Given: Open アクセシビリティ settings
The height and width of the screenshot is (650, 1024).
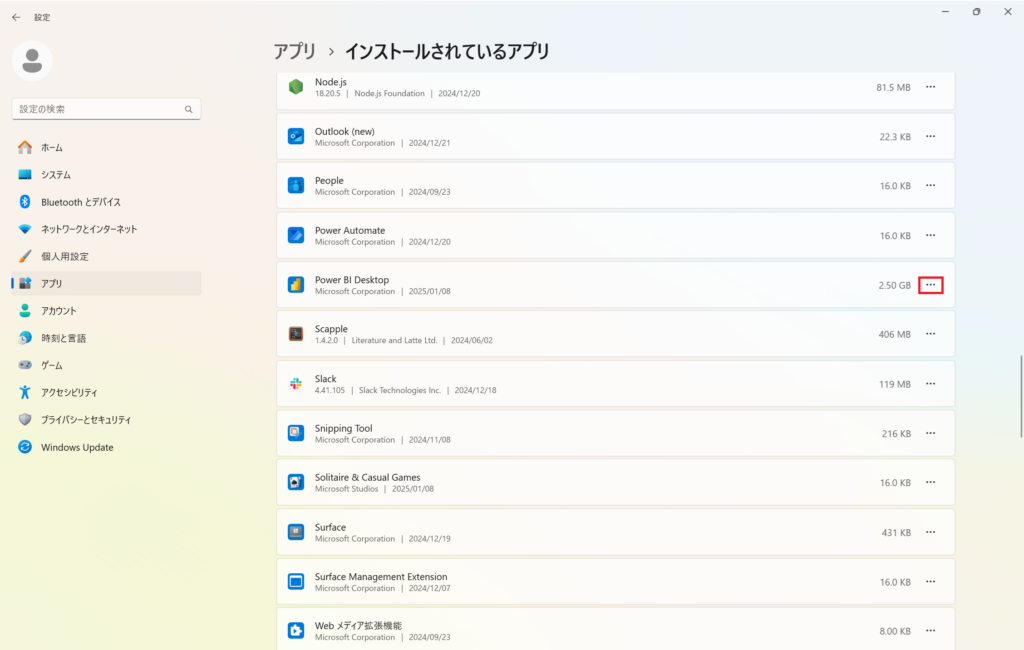Looking at the screenshot, I should coord(106,393).
